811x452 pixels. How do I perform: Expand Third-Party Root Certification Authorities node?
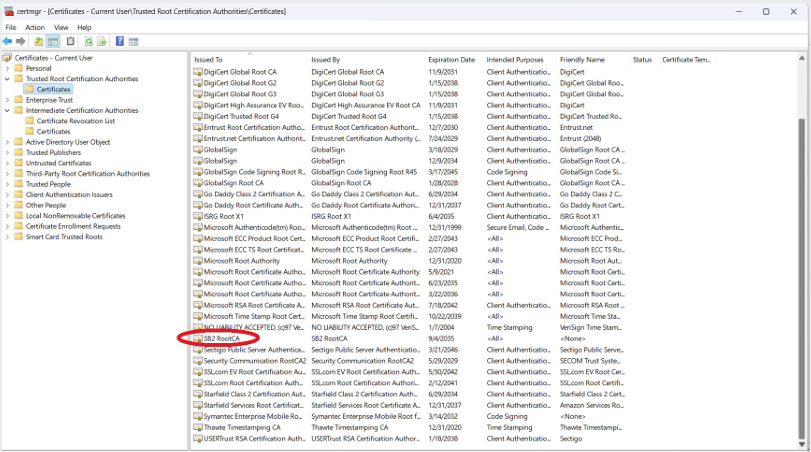pyautogui.click(x=7, y=174)
